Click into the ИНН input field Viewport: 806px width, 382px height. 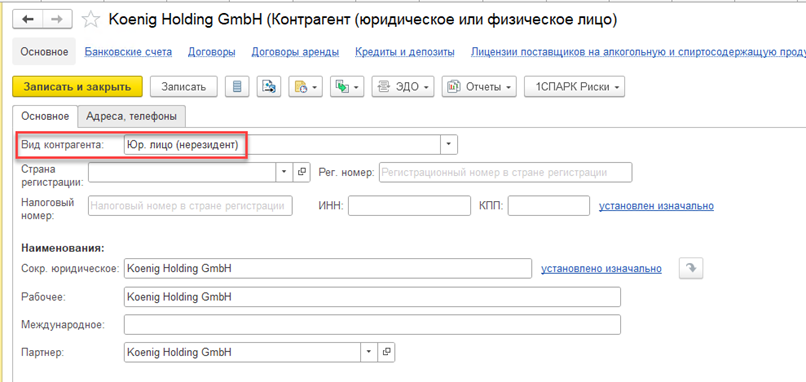pos(410,206)
